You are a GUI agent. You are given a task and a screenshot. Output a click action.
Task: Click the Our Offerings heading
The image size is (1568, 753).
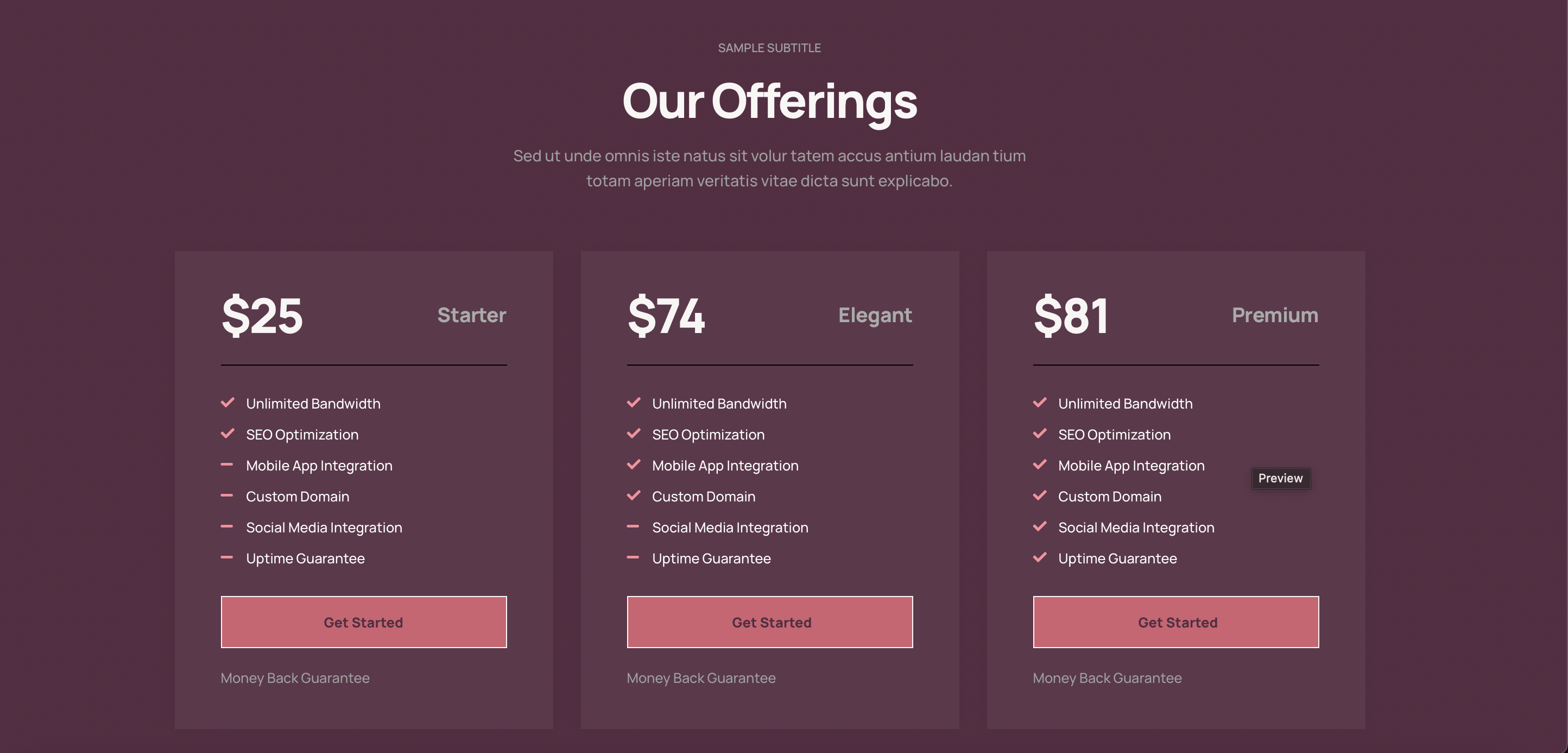[769, 102]
